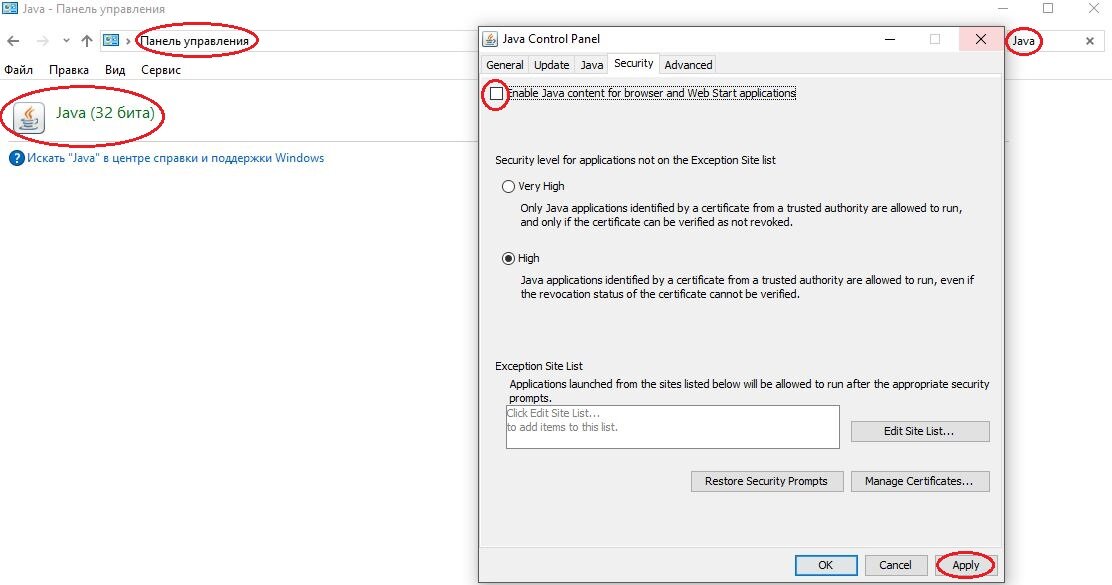Open the Вид menu
The image size is (1112, 585).
click(115, 69)
